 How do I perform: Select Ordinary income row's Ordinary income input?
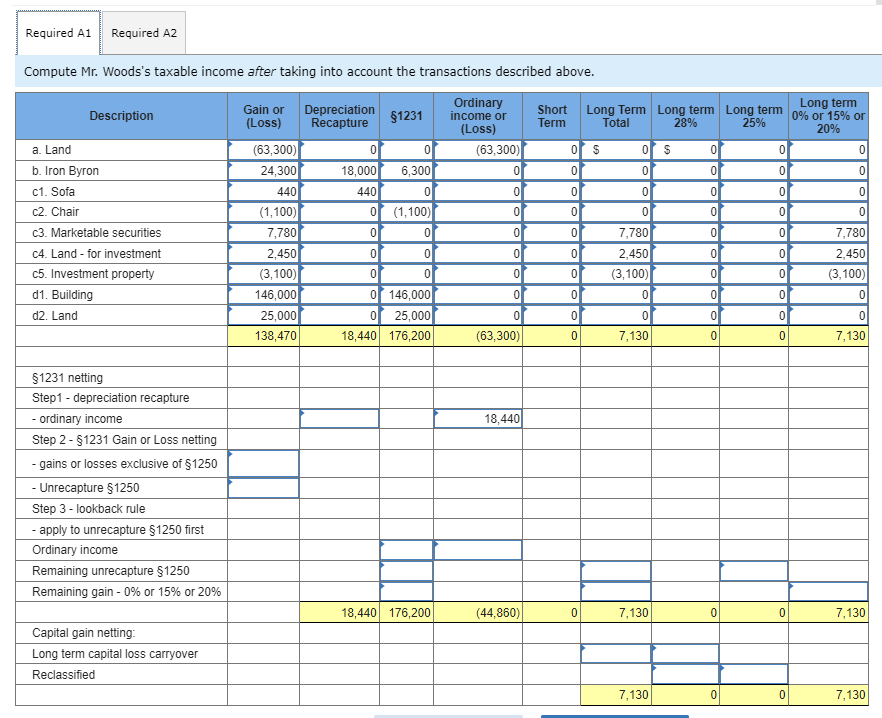tap(478, 550)
